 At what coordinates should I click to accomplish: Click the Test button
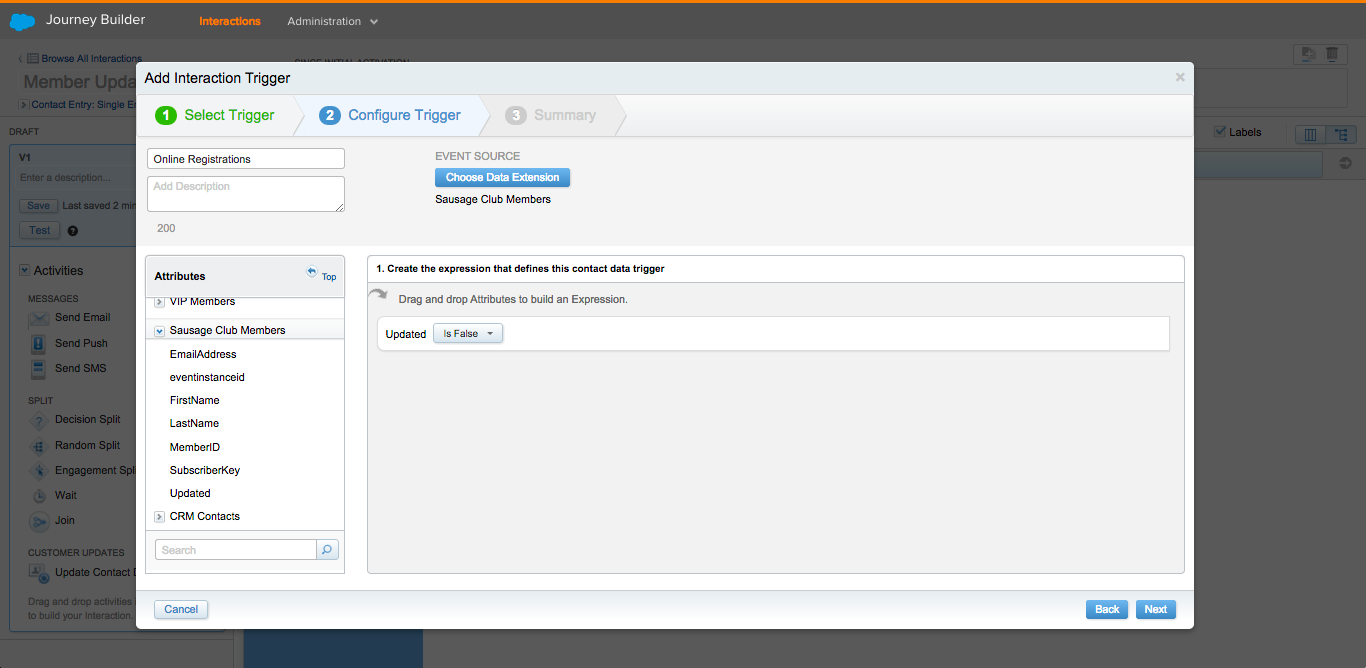[40, 230]
